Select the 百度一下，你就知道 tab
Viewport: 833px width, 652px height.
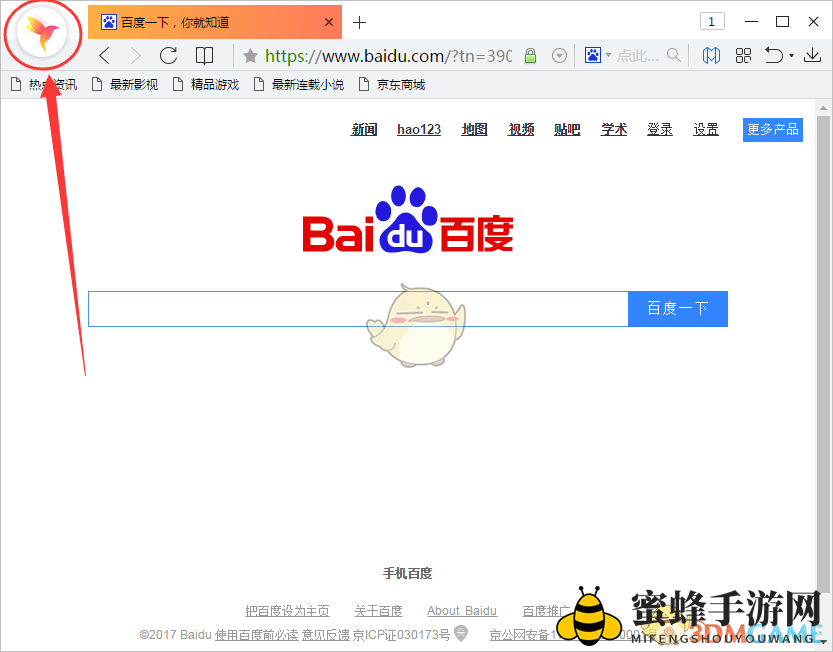click(215, 22)
